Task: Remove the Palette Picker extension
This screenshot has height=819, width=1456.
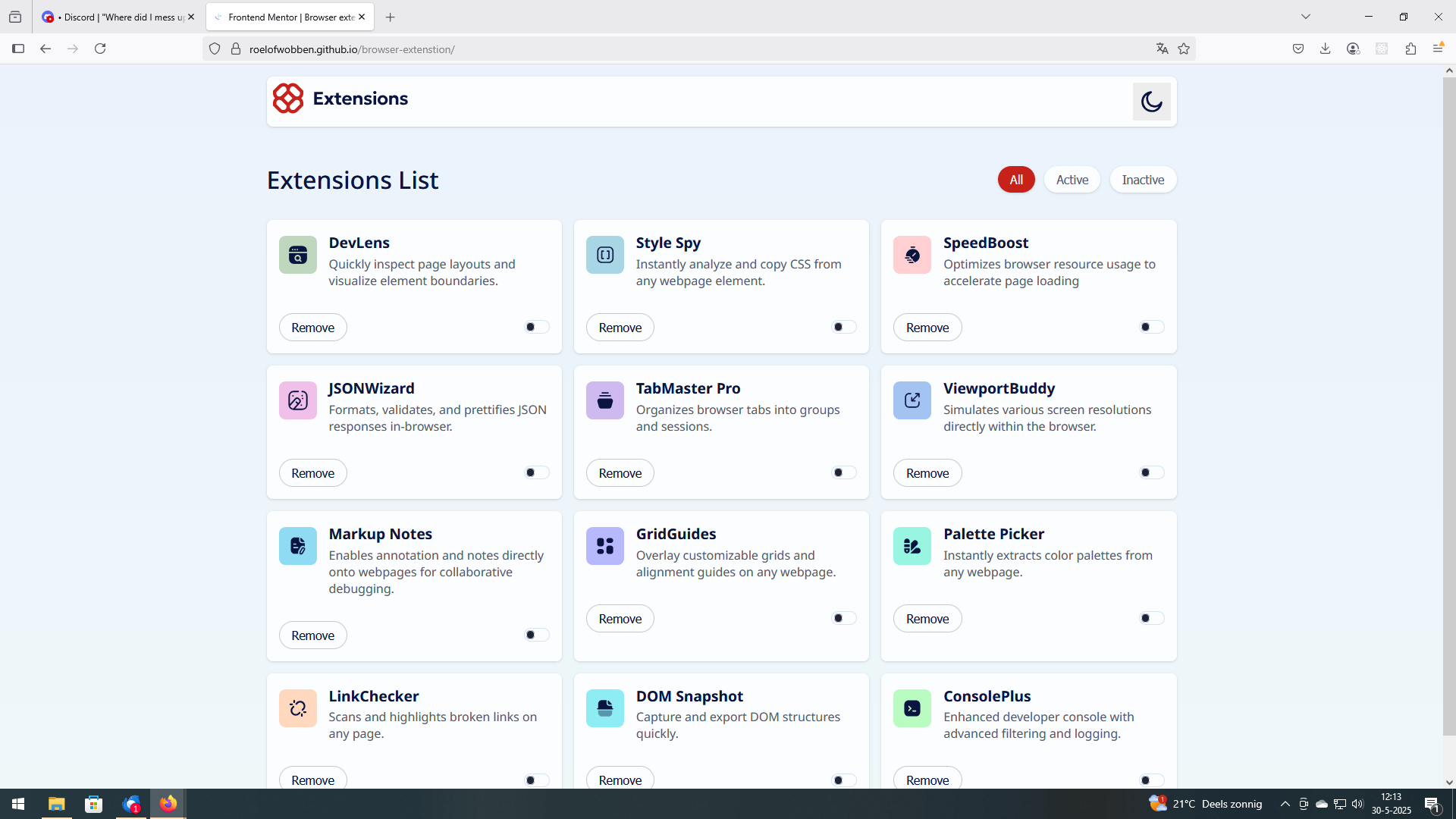Action: [927, 619]
